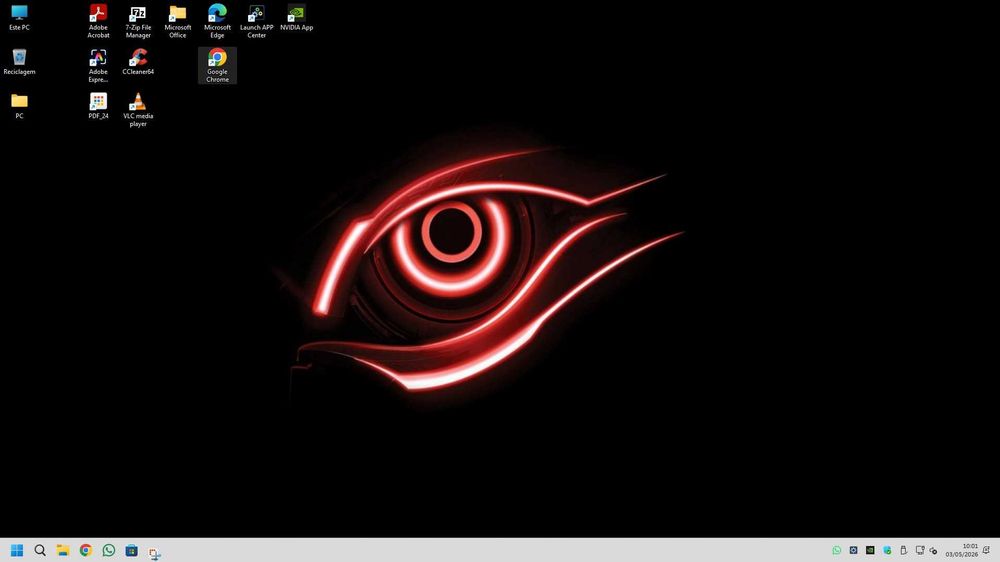
Task: Select the Reciclagem recycle bin icon
Action: [19, 62]
